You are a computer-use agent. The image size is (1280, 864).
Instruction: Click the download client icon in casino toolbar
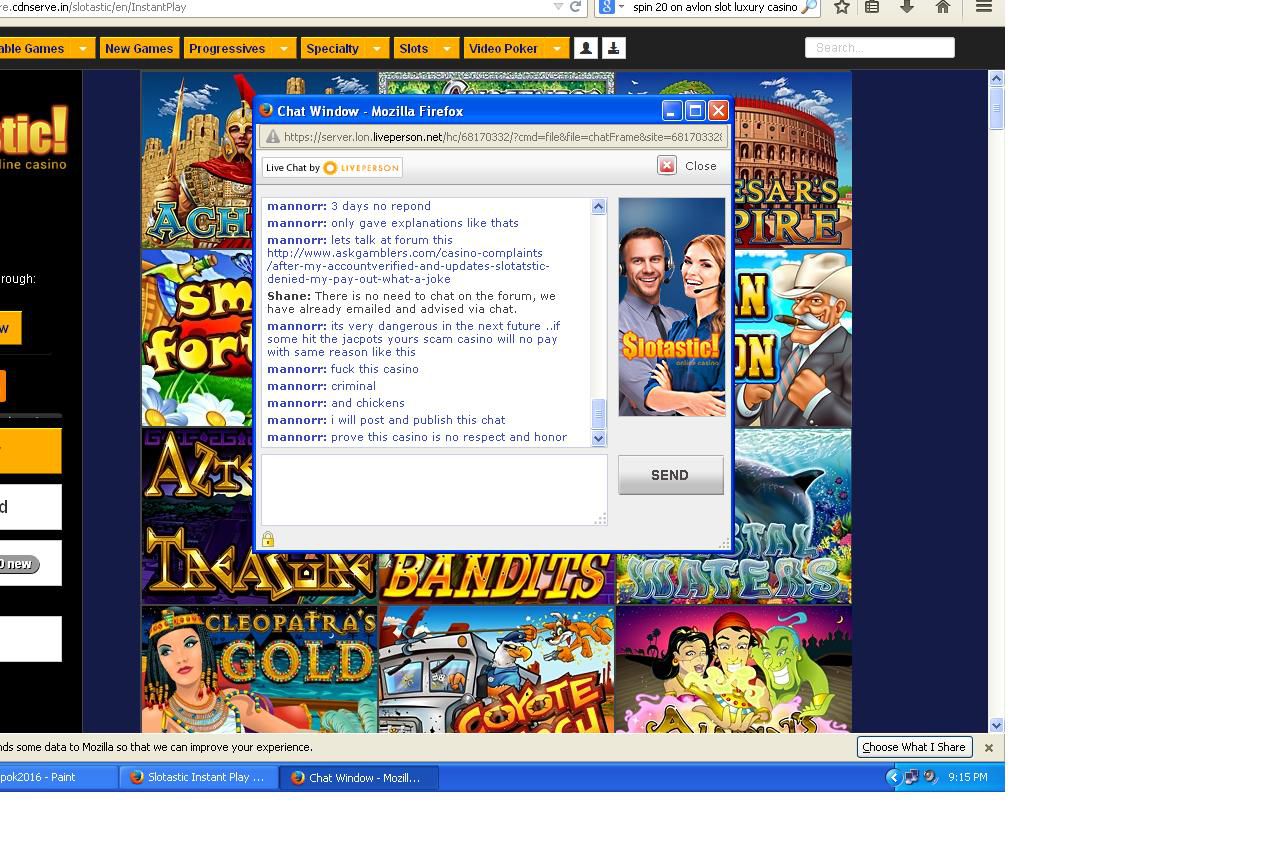[614, 48]
